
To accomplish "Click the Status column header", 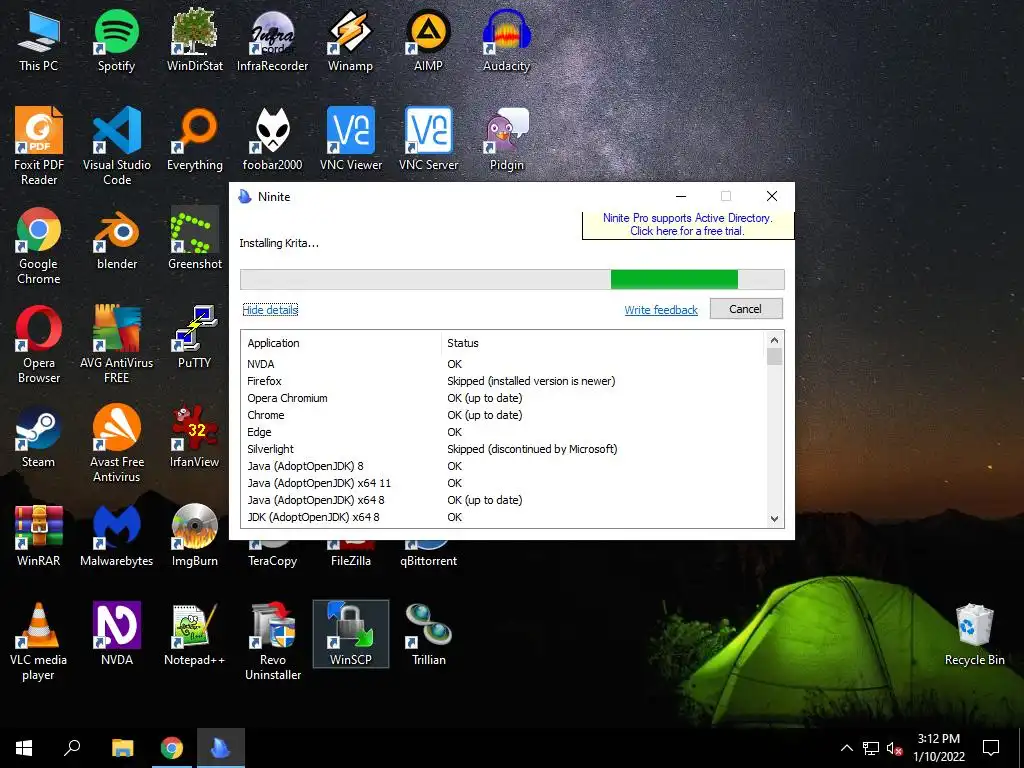I will click(602, 343).
